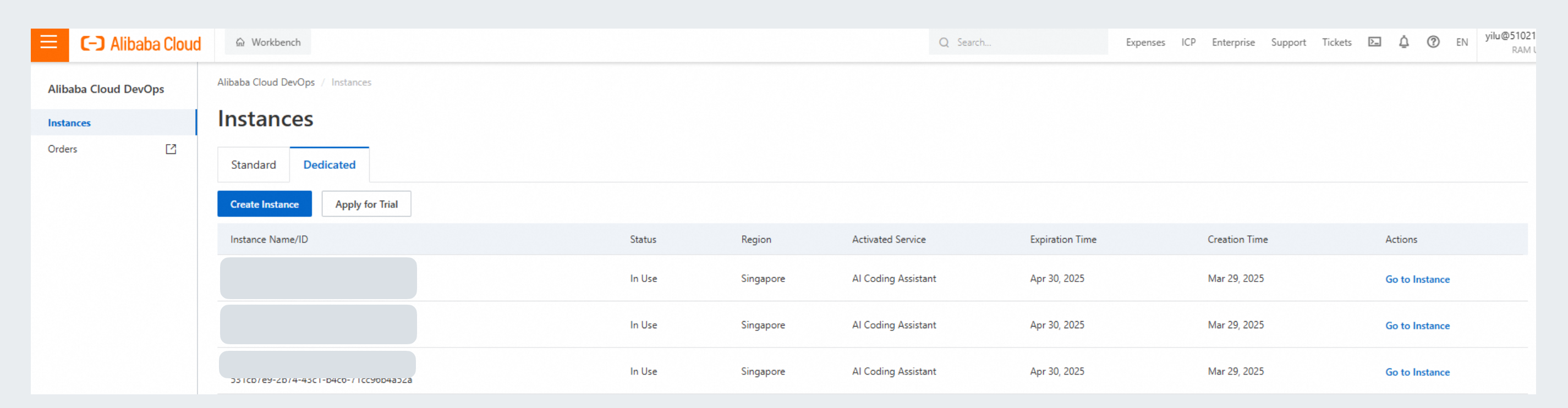Open the Expenses menu
The height and width of the screenshot is (408, 1568).
tap(1145, 42)
